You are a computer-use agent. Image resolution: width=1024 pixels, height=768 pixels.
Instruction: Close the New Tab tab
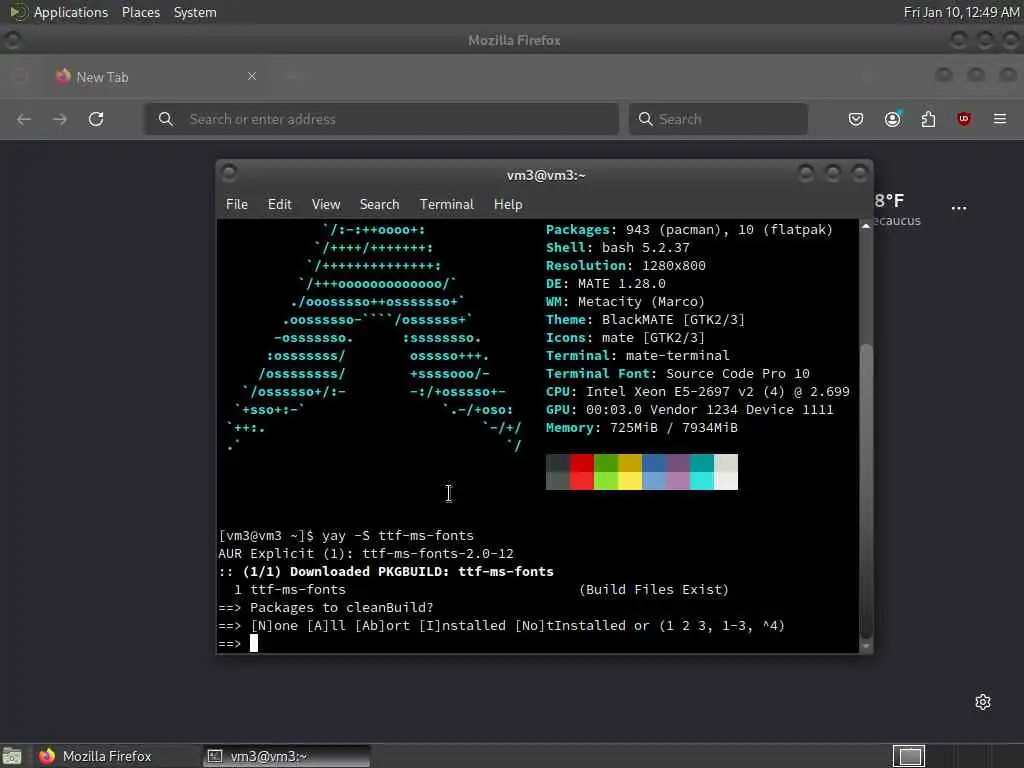(252, 76)
